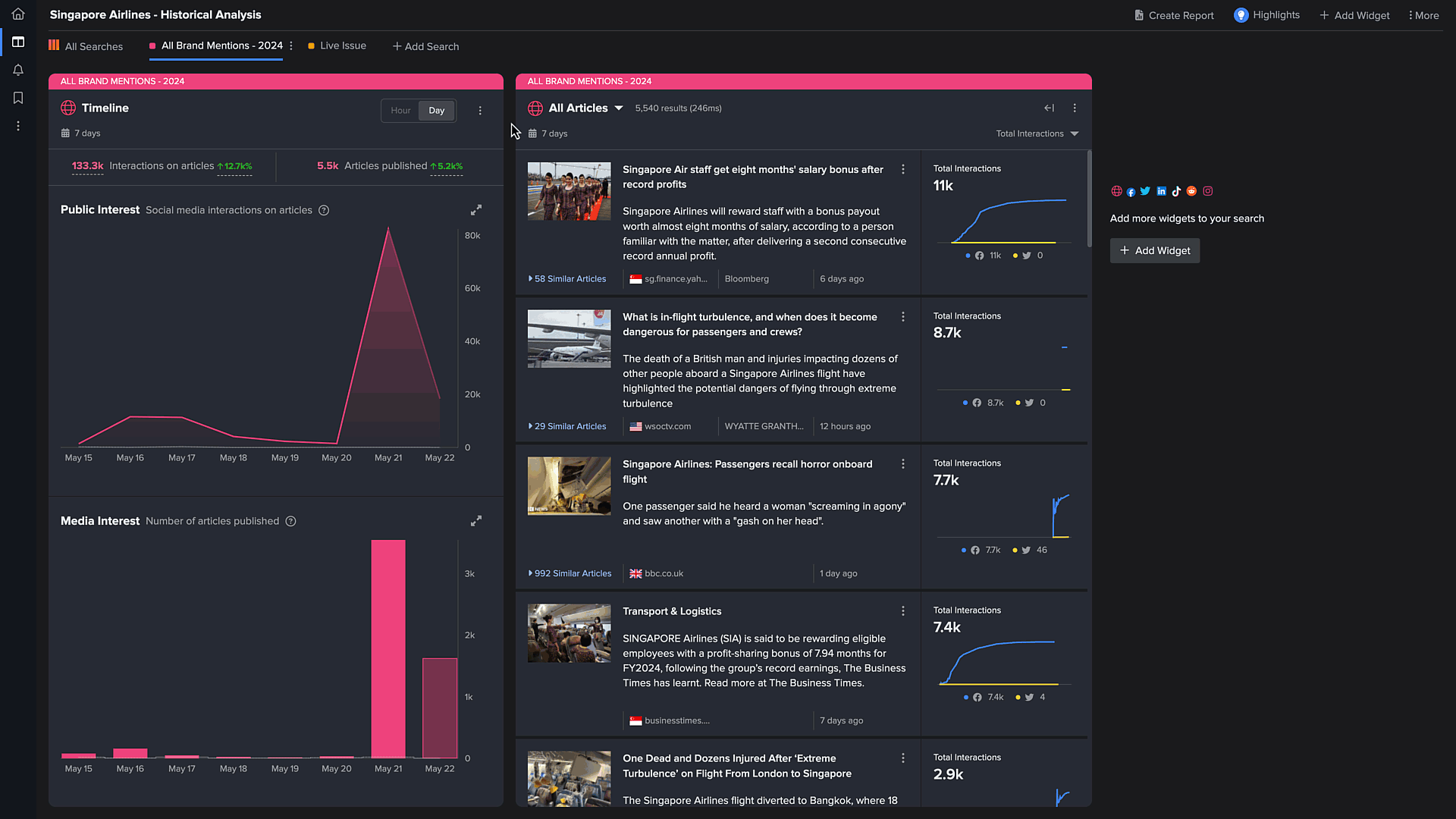Image resolution: width=1456 pixels, height=819 pixels.
Task: Expand 58 Similar Articles
Action: coord(567,279)
